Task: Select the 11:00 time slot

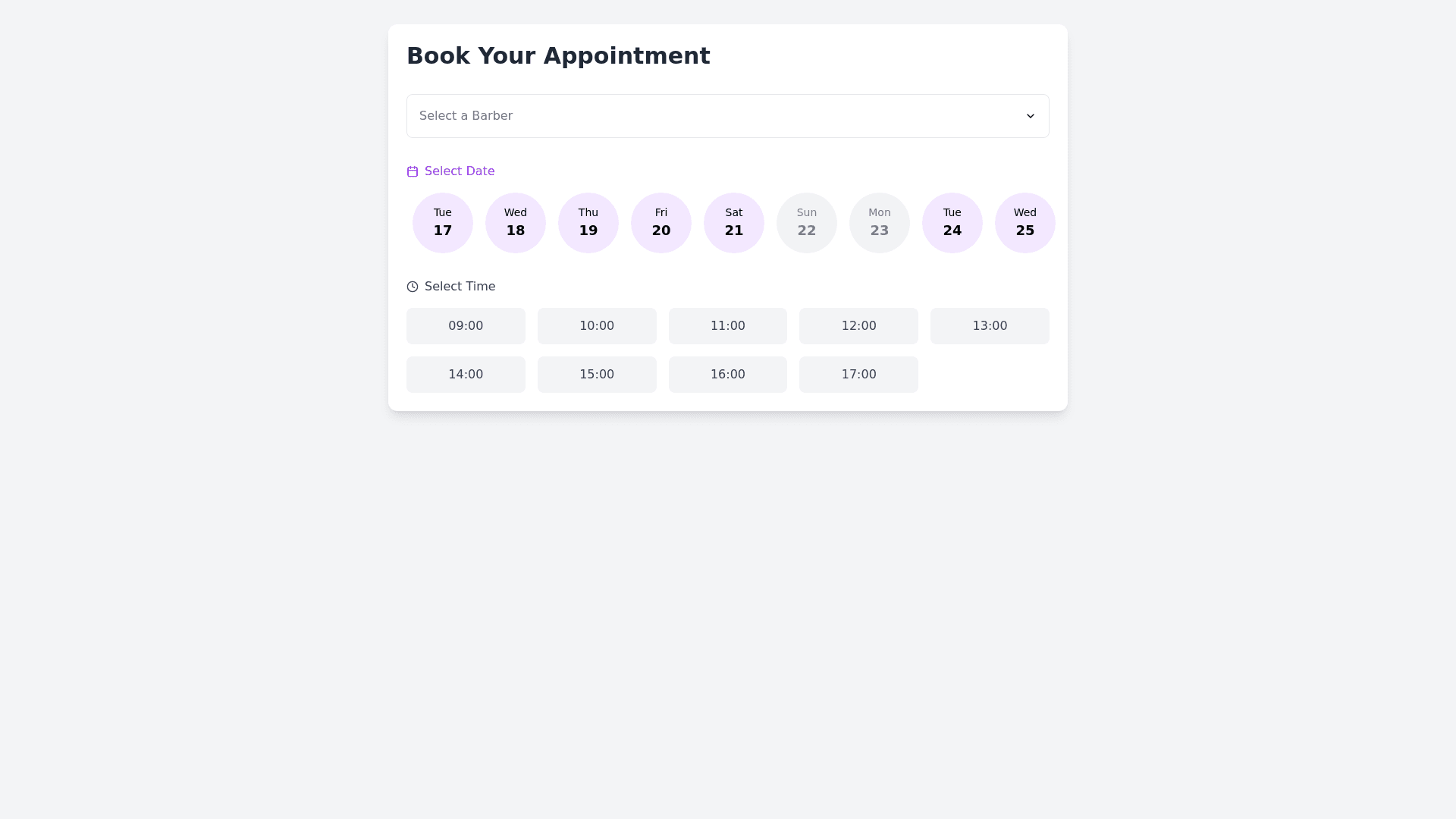Action: [x=728, y=326]
